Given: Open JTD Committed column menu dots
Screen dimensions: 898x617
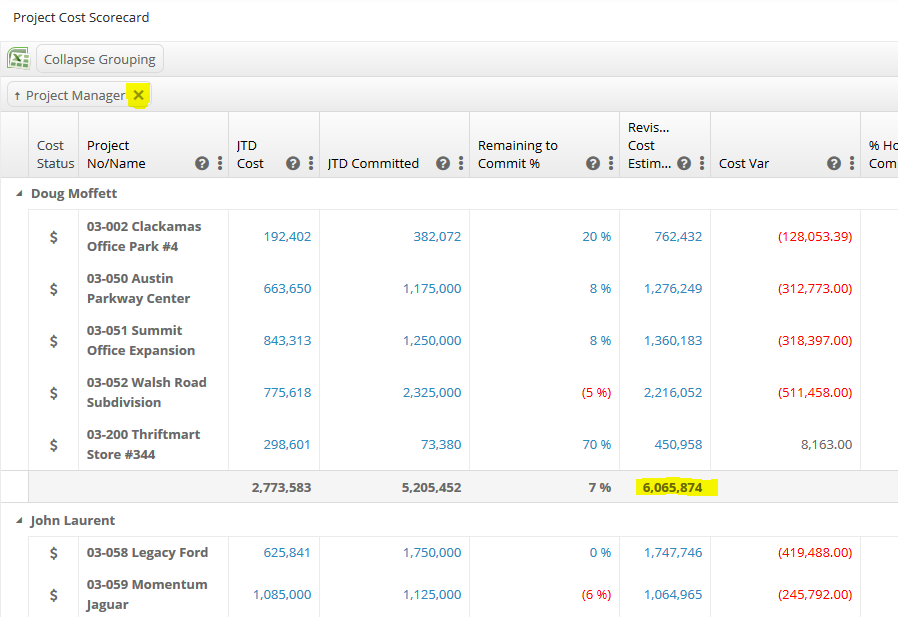Looking at the screenshot, I should coord(461,163).
